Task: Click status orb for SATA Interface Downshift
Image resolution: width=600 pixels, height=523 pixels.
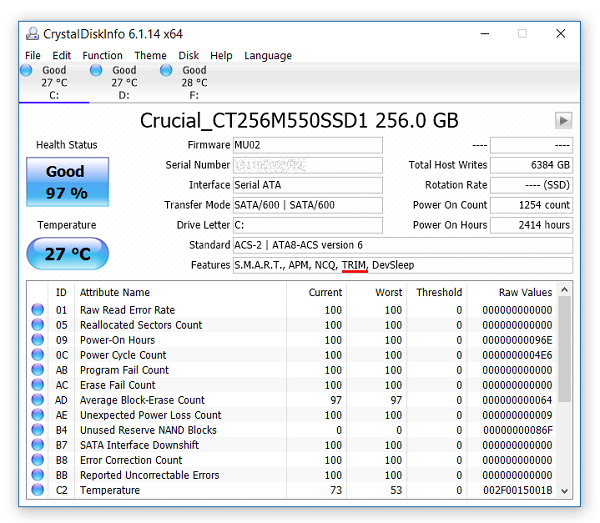Action: pyautogui.click(x=38, y=445)
